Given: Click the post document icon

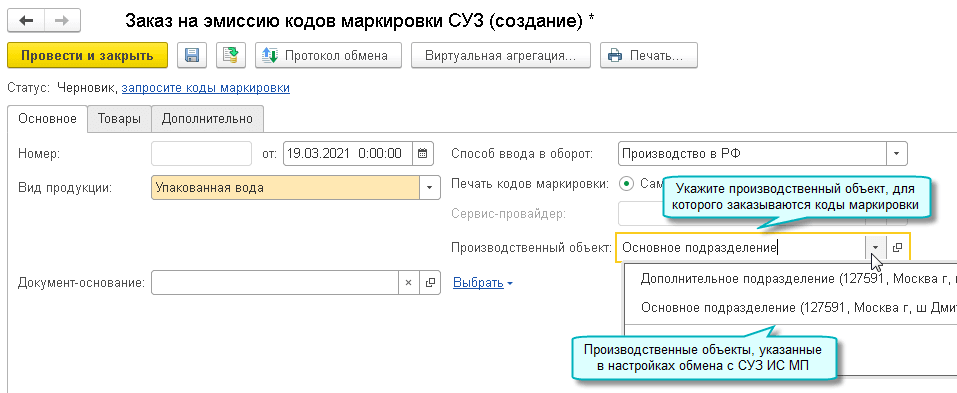Looking at the screenshot, I should 231,56.
